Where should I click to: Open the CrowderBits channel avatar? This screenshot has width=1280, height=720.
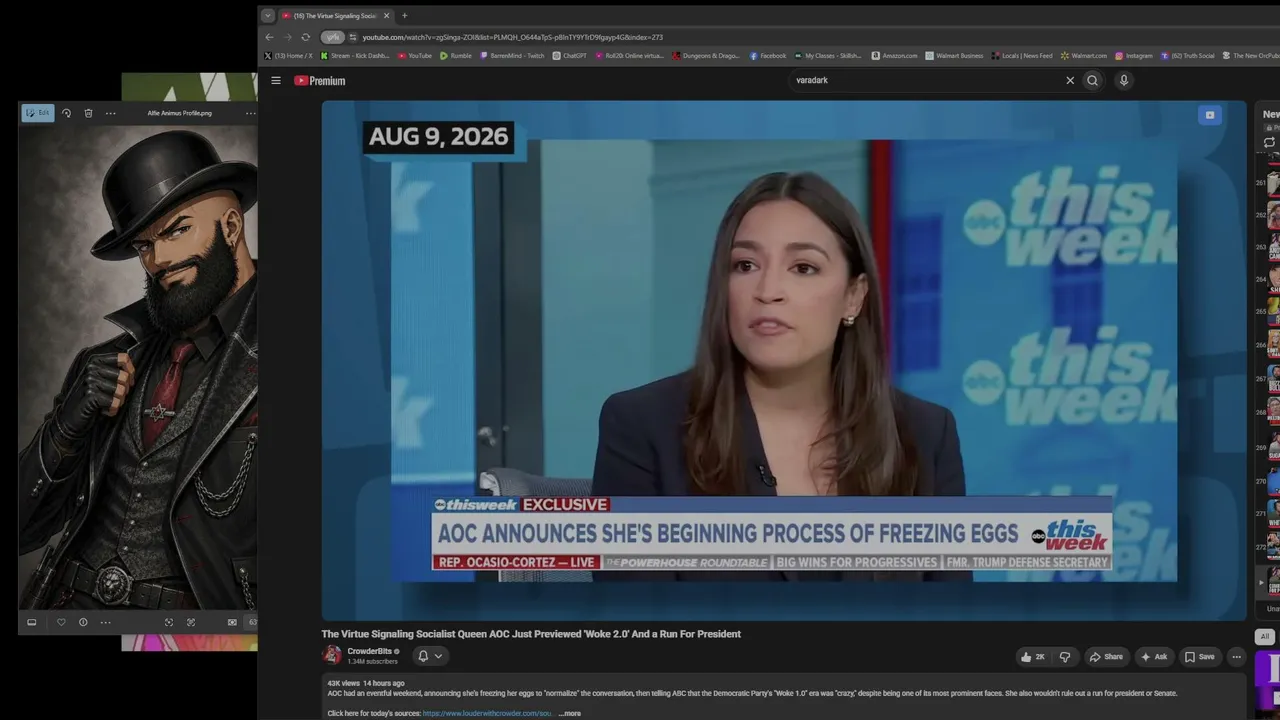pos(332,655)
